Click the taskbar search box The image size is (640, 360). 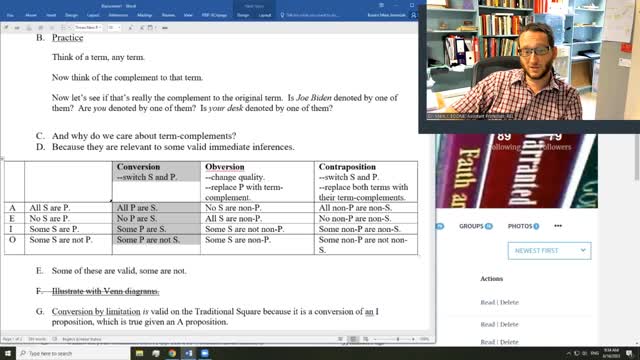73,353
